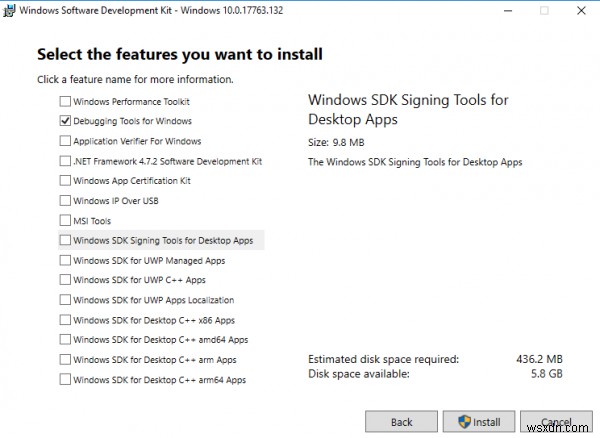Screen dimensions: 600x438
Task: Enable Windows SDK for UWP Managed Apps
Action: pos(66,260)
